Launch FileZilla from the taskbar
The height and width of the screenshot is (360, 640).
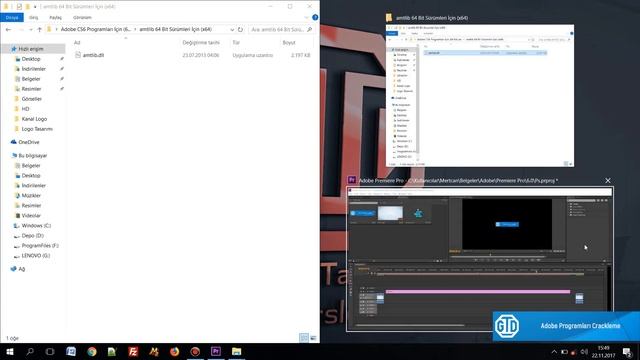coord(133,351)
